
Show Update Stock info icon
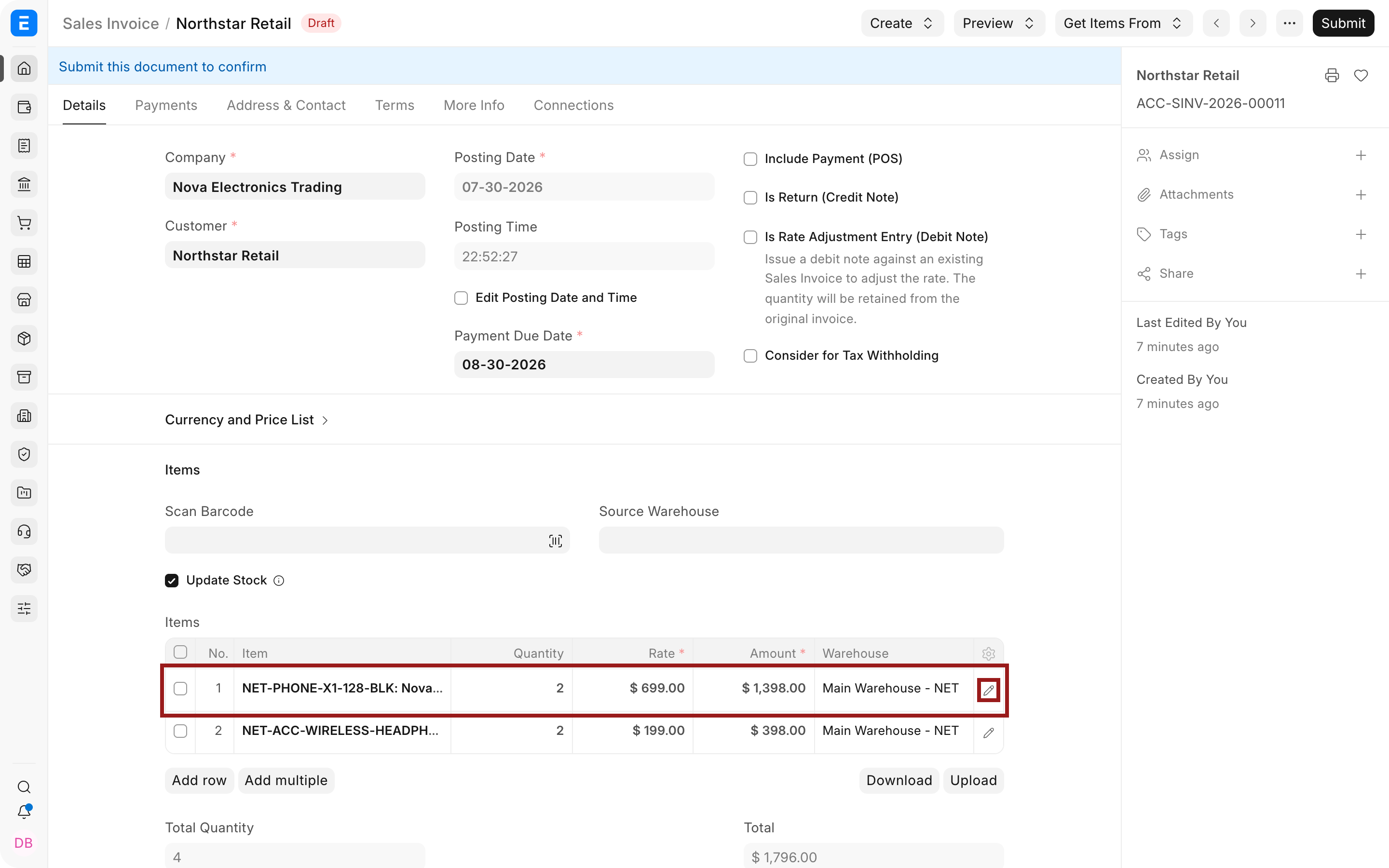[279, 581]
